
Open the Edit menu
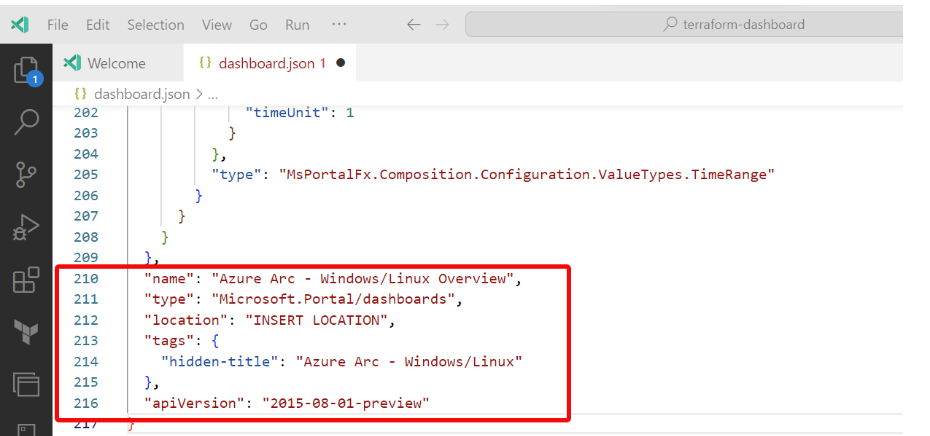point(98,25)
